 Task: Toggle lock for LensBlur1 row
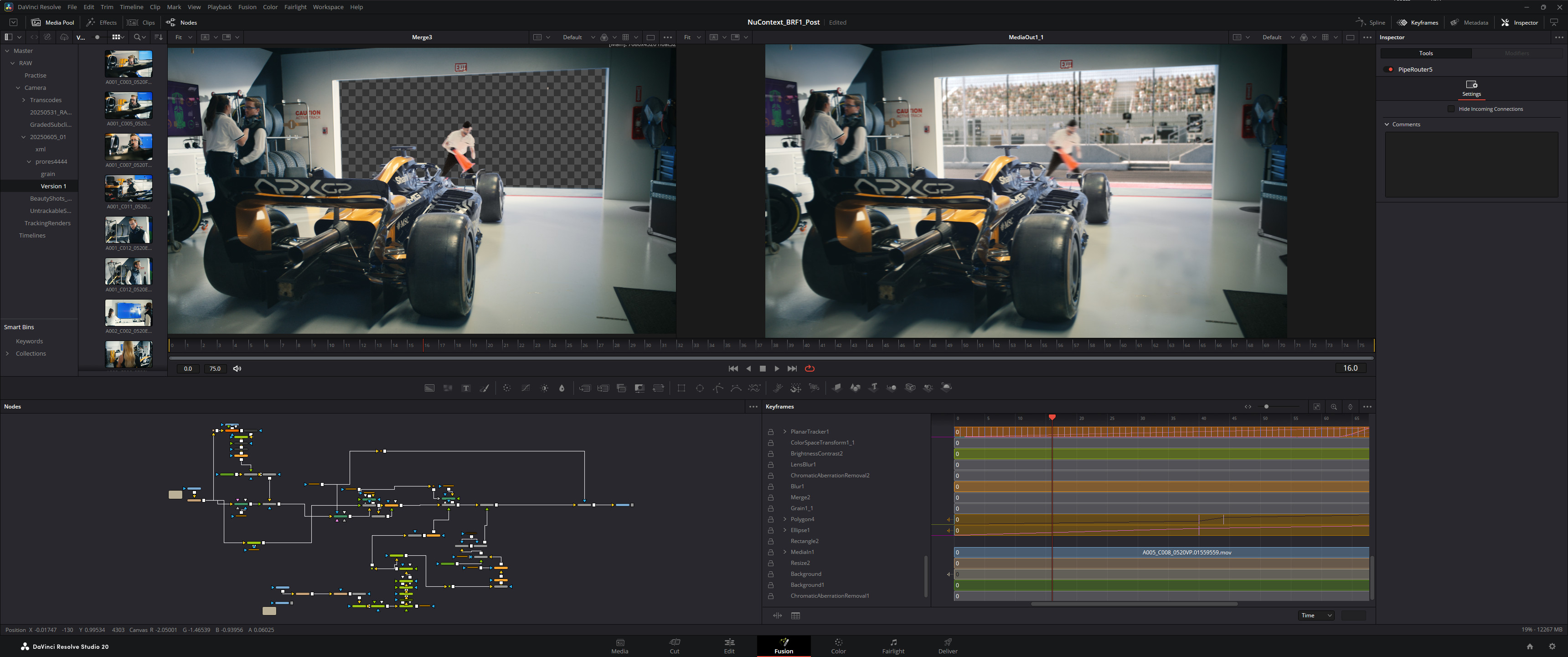[x=771, y=465]
